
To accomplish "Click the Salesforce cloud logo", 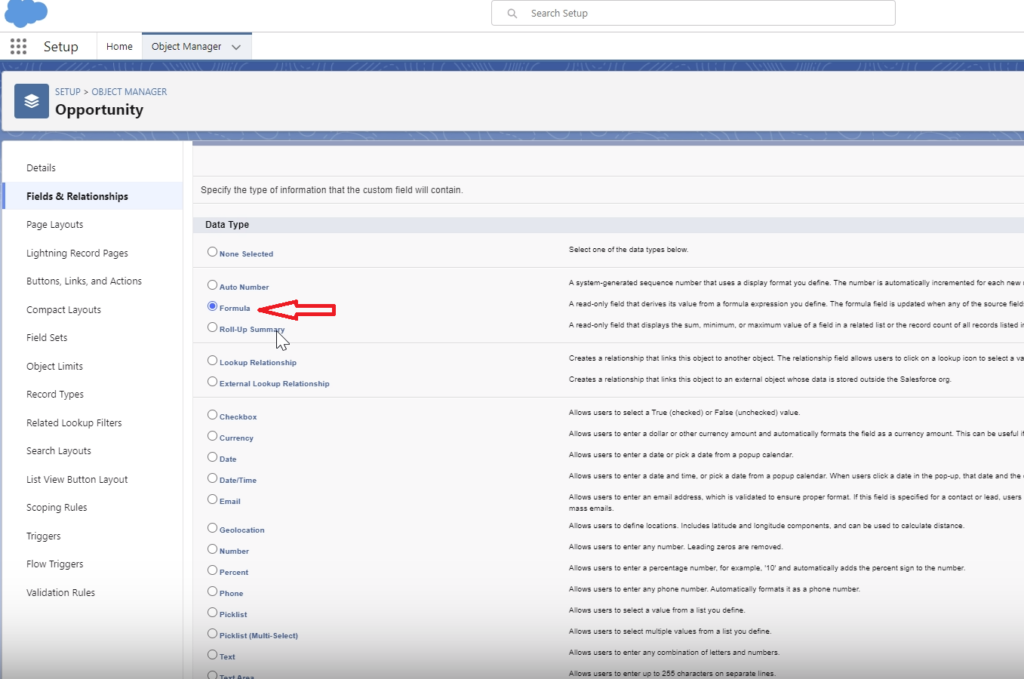I will tap(26, 12).
